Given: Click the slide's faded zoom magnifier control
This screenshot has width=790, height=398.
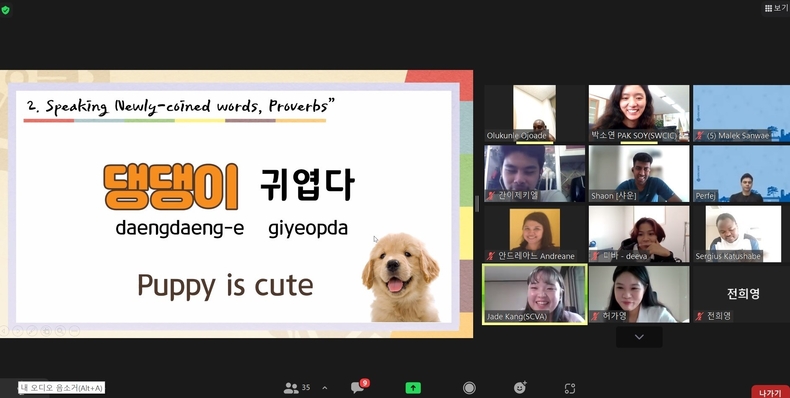Looking at the screenshot, I should tap(60, 330).
